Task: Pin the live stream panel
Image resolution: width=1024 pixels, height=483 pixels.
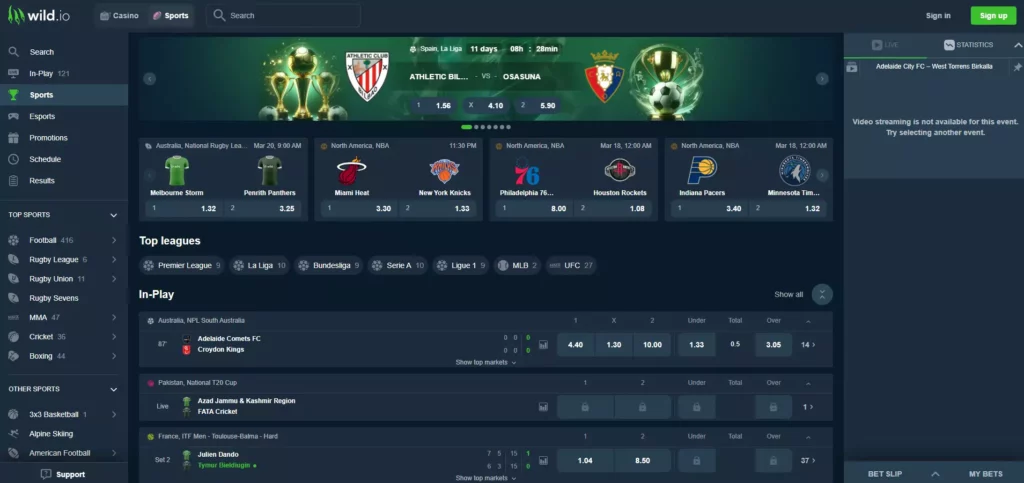Action: pos(1017,67)
